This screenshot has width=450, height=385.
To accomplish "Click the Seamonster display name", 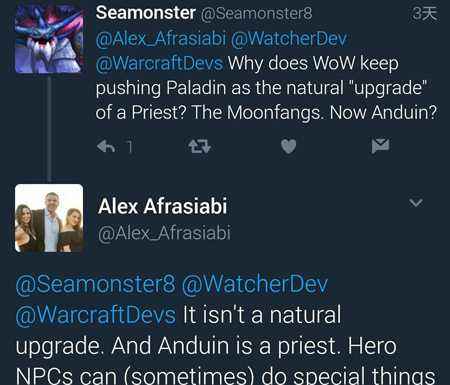I will [x=146, y=13].
